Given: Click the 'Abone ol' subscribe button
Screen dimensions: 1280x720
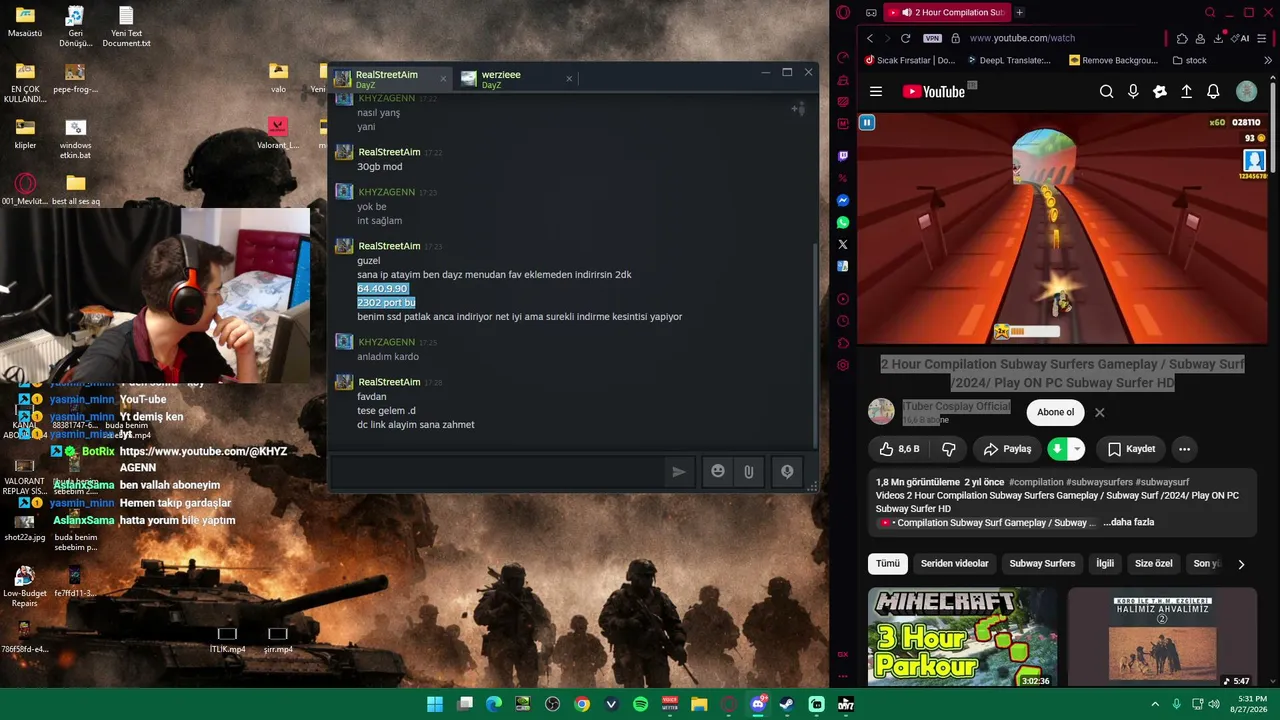Looking at the screenshot, I should (1055, 412).
